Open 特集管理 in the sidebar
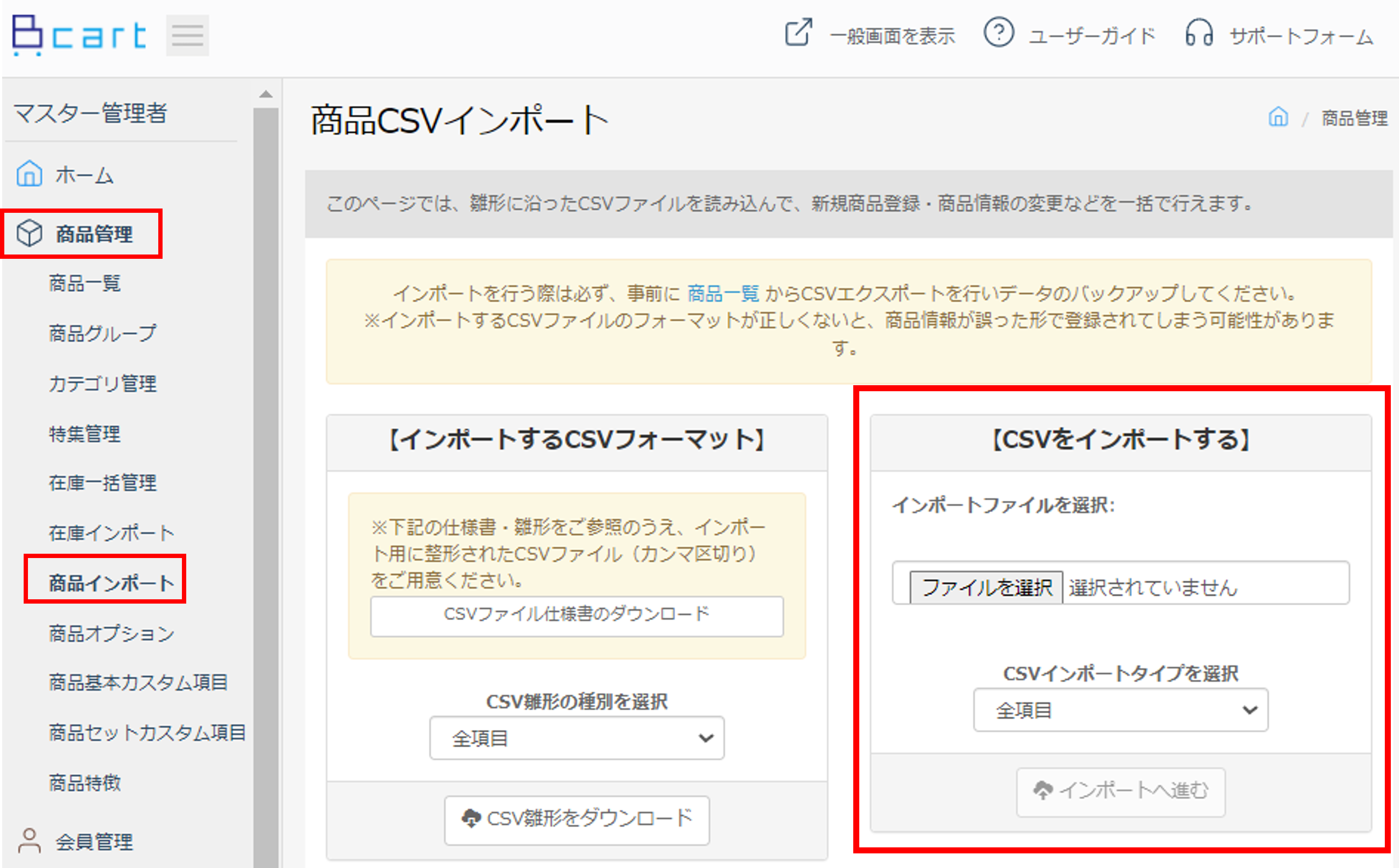1399x868 pixels. (85, 433)
